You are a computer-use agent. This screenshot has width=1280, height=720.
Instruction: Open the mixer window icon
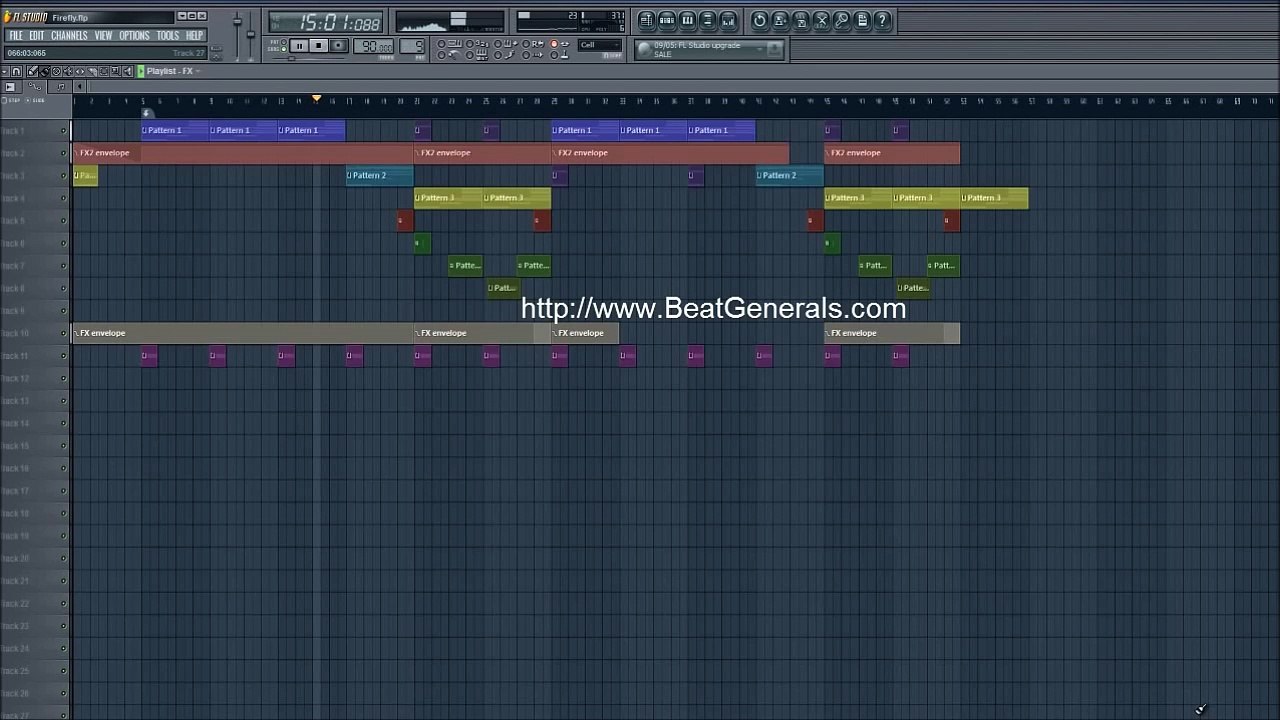[728, 21]
